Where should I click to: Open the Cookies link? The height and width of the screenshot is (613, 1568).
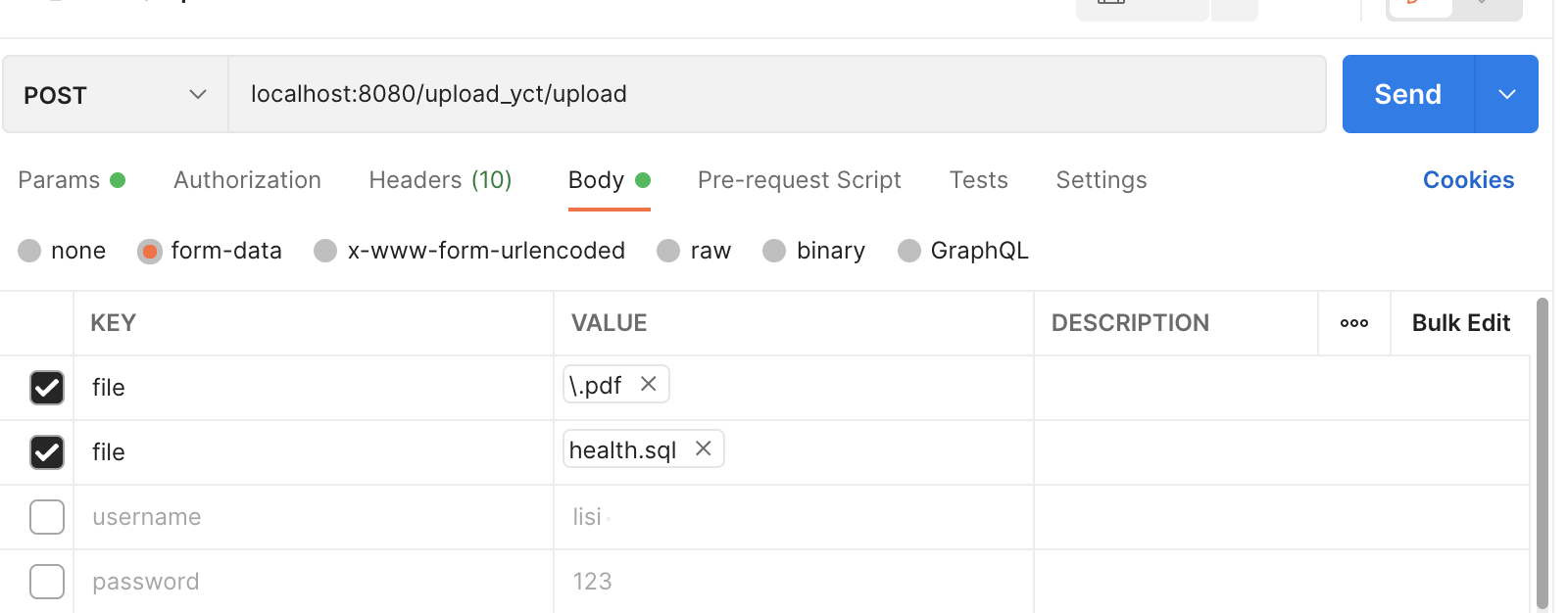(x=1468, y=180)
